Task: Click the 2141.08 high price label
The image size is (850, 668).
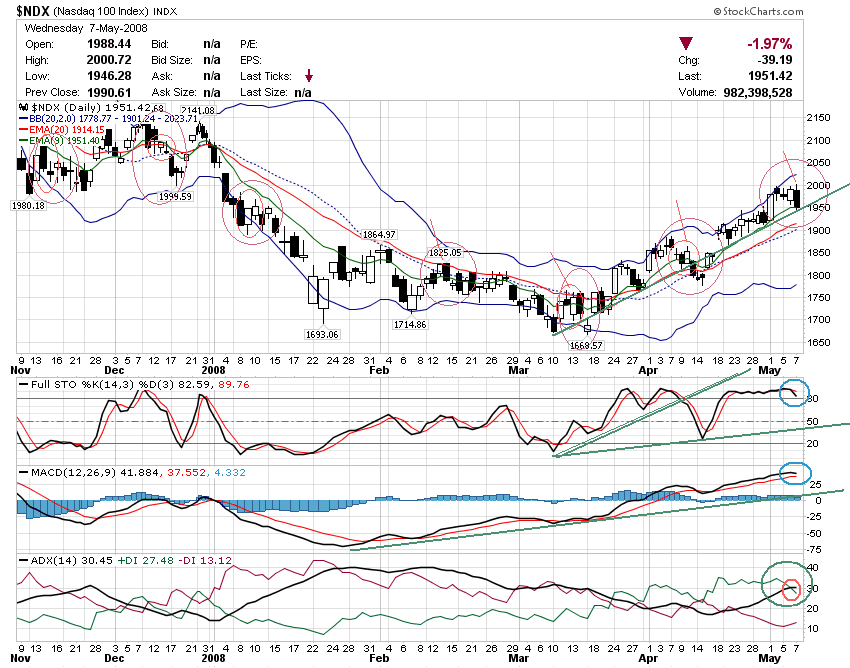Action: tap(198, 111)
